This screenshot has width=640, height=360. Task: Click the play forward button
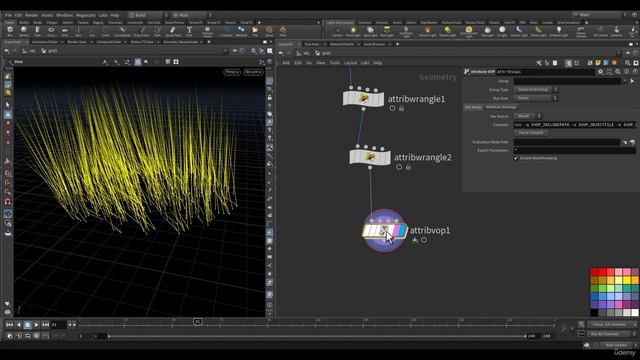pyautogui.click(x=36, y=325)
